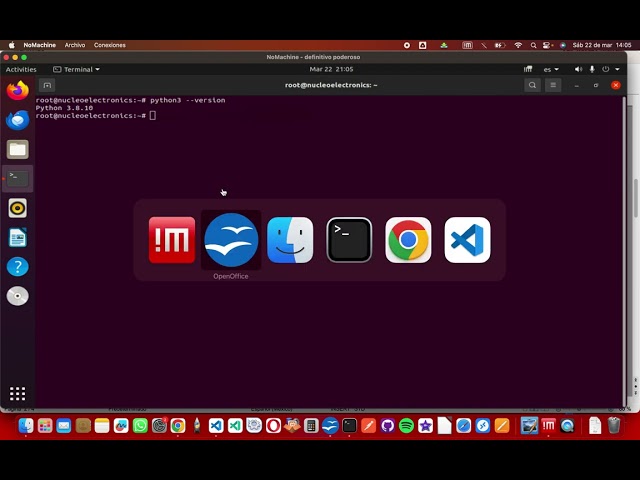
Task: Open the Conexiones menu
Action: (110, 45)
